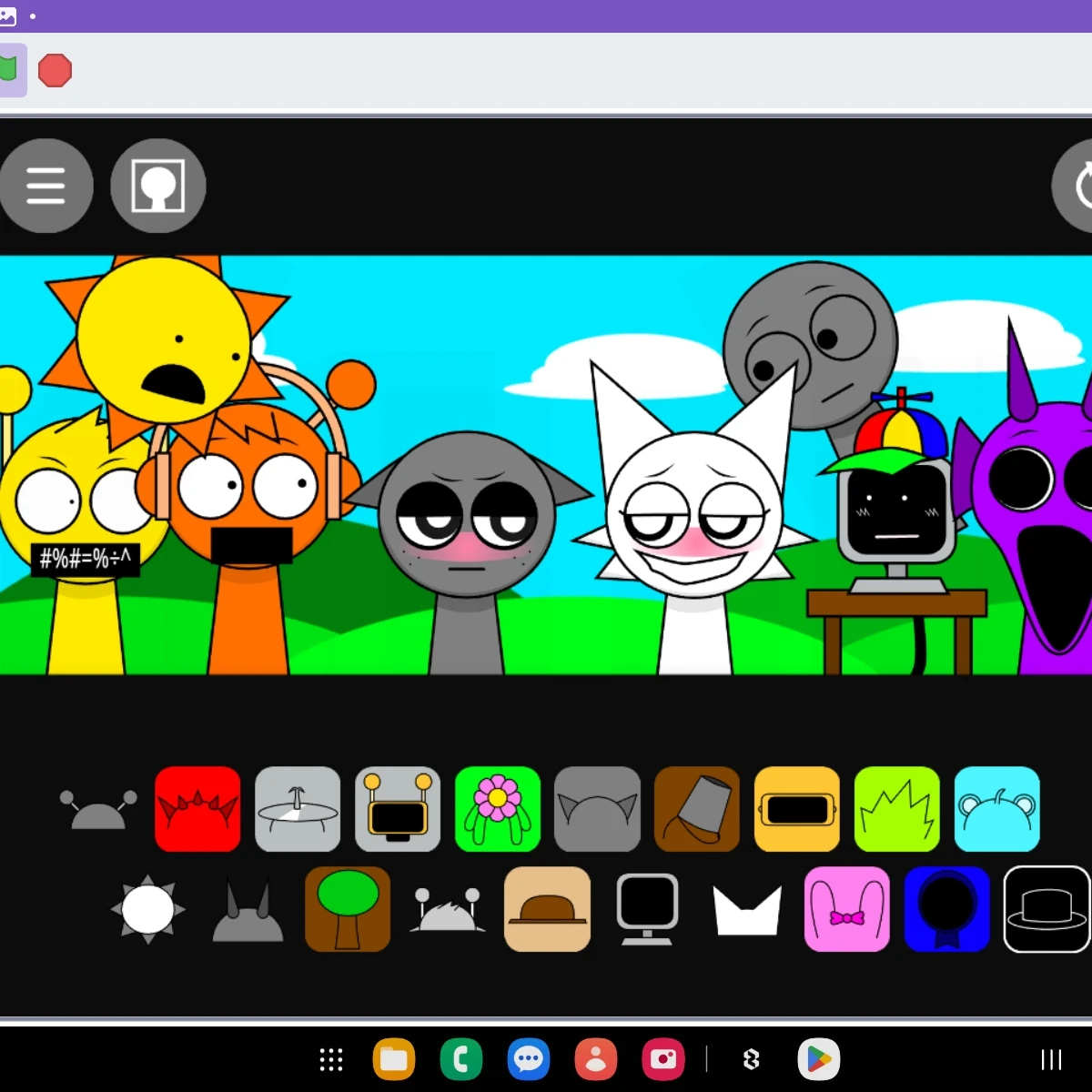
Task: Start the project with green flag
Action: coord(8,70)
